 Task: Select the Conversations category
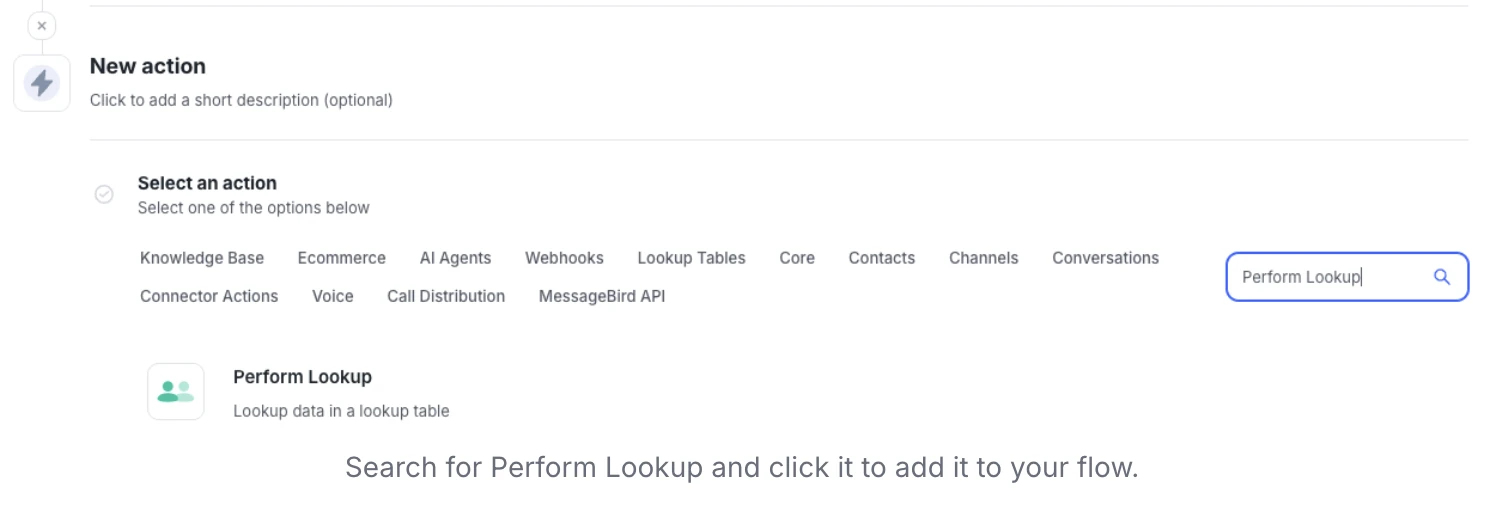tap(1105, 258)
